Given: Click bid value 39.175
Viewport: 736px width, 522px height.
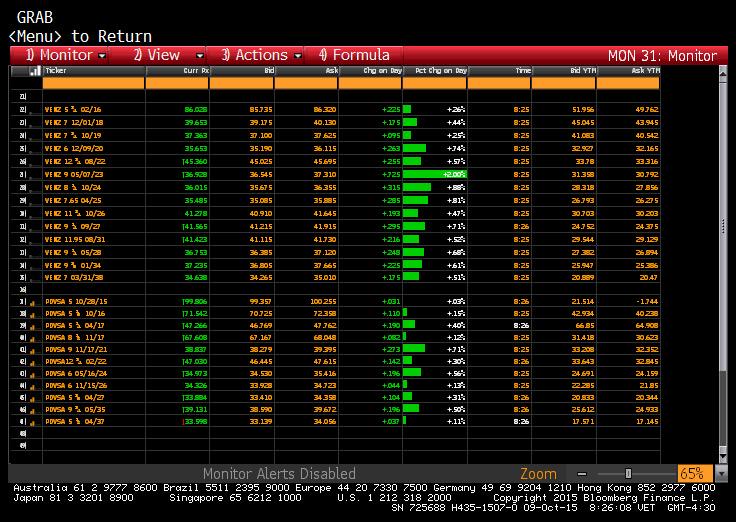Looking at the screenshot, I should pos(261,123).
